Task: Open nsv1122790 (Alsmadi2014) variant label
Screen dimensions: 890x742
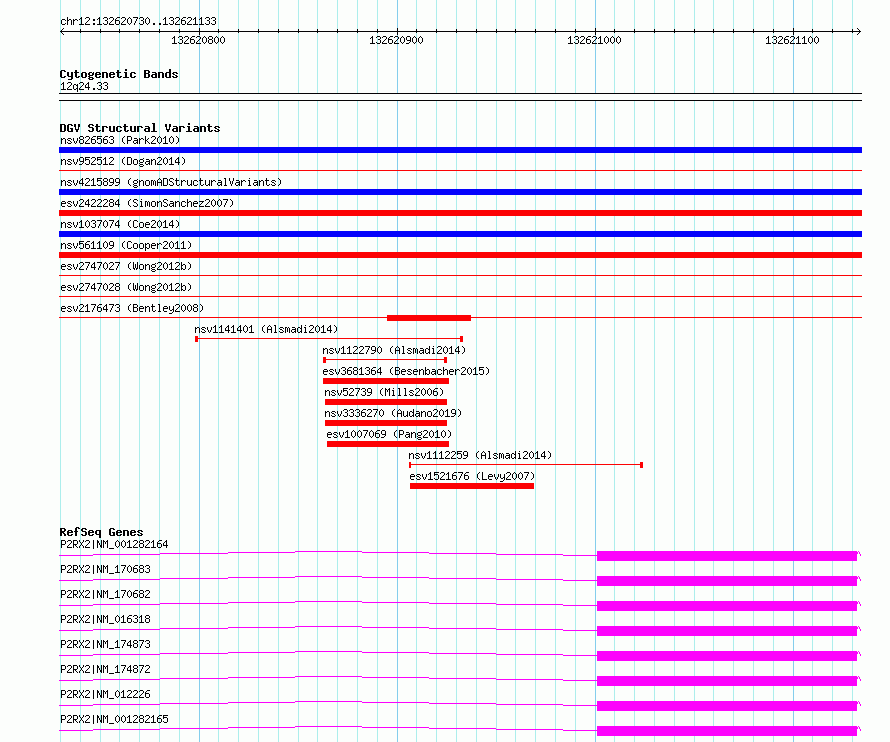Action: 394,350
